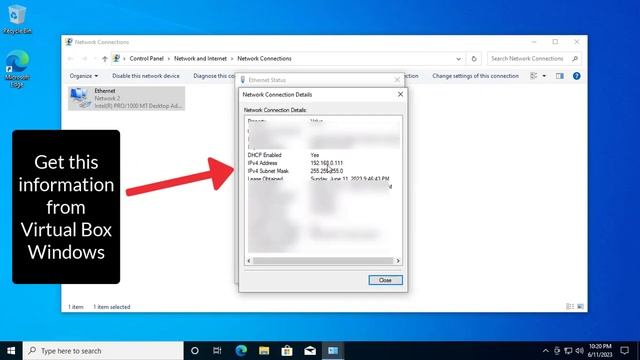
Task: Switch to large icons view in status bar
Action: click(x=580, y=307)
